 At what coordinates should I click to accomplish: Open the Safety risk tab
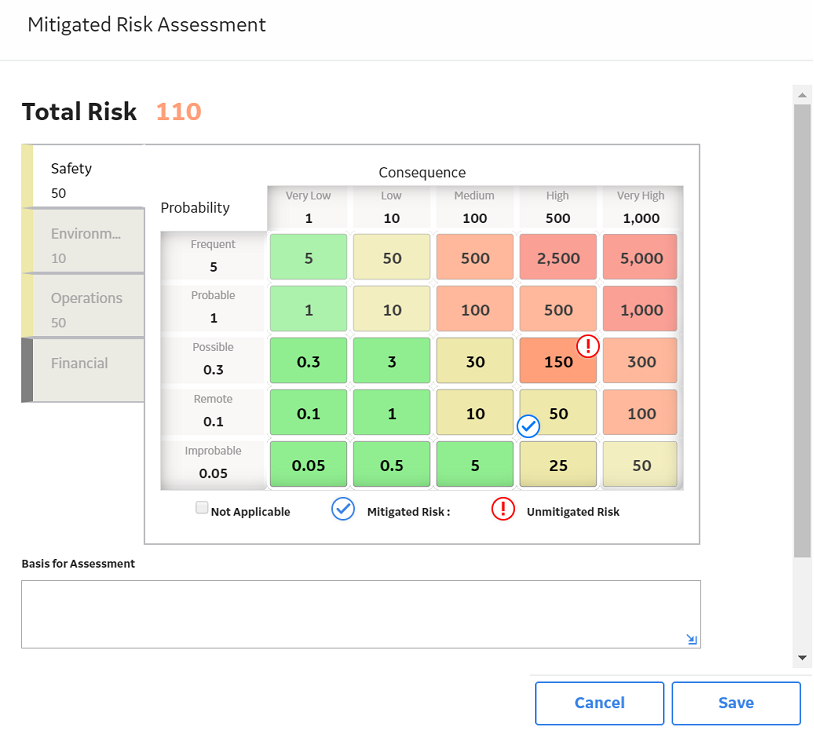pos(83,176)
